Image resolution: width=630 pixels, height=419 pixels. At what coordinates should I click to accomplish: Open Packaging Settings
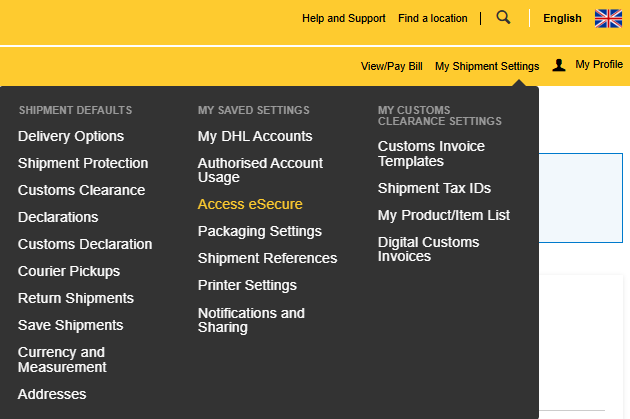pyautogui.click(x=260, y=231)
